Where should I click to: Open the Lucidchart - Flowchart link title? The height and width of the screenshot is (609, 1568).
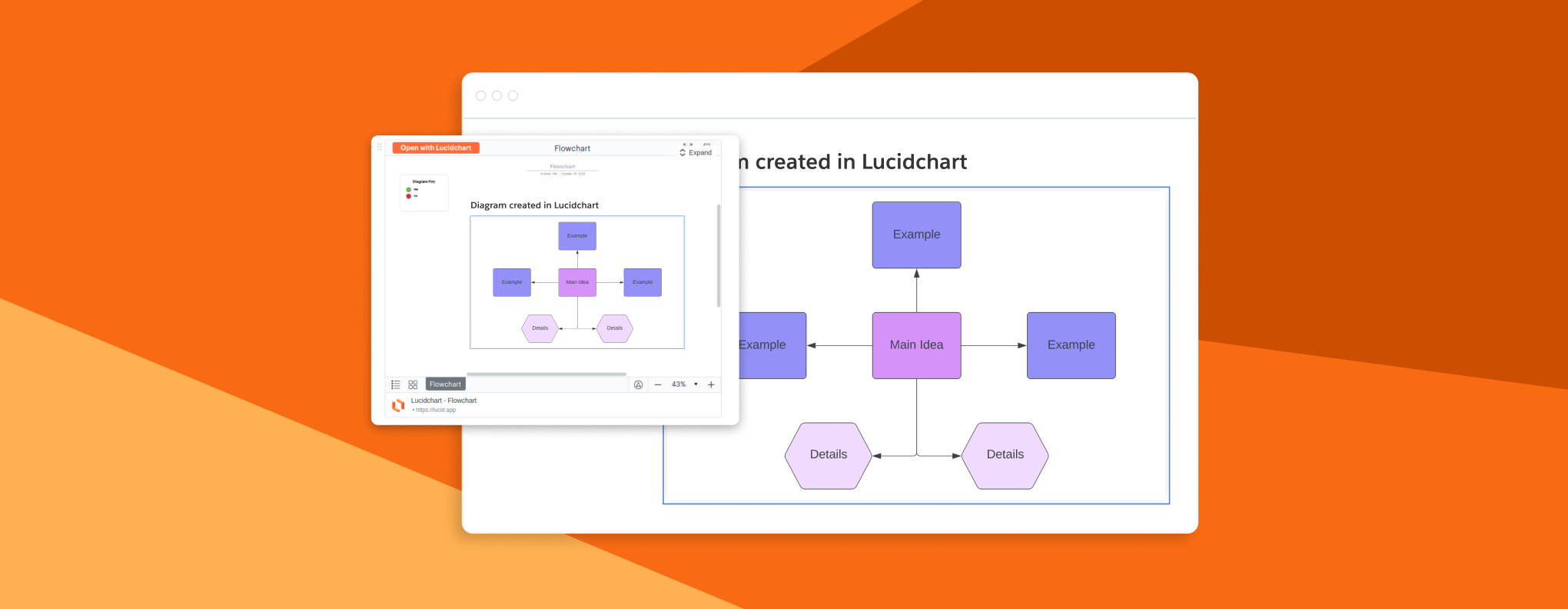click(x=443, y=401)
